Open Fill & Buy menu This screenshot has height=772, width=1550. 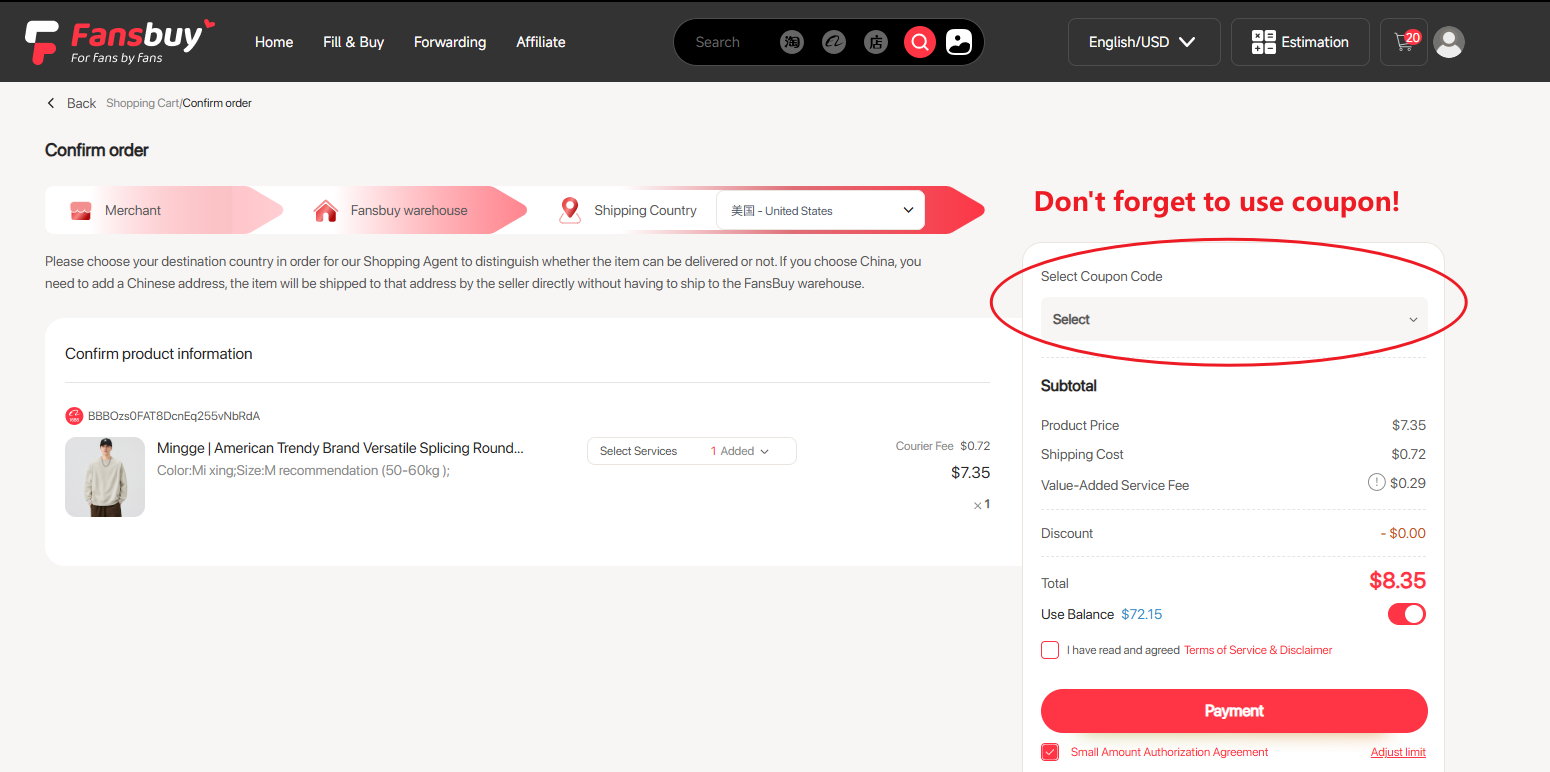354,42
